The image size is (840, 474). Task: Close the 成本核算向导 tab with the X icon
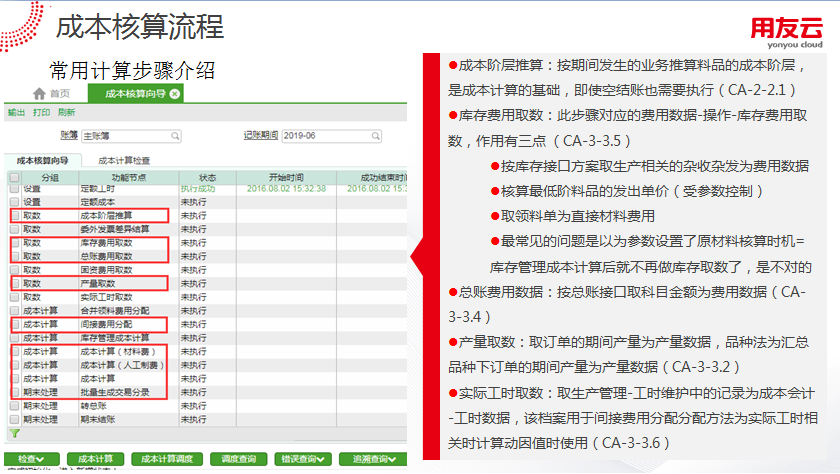(x=175, y=94)
